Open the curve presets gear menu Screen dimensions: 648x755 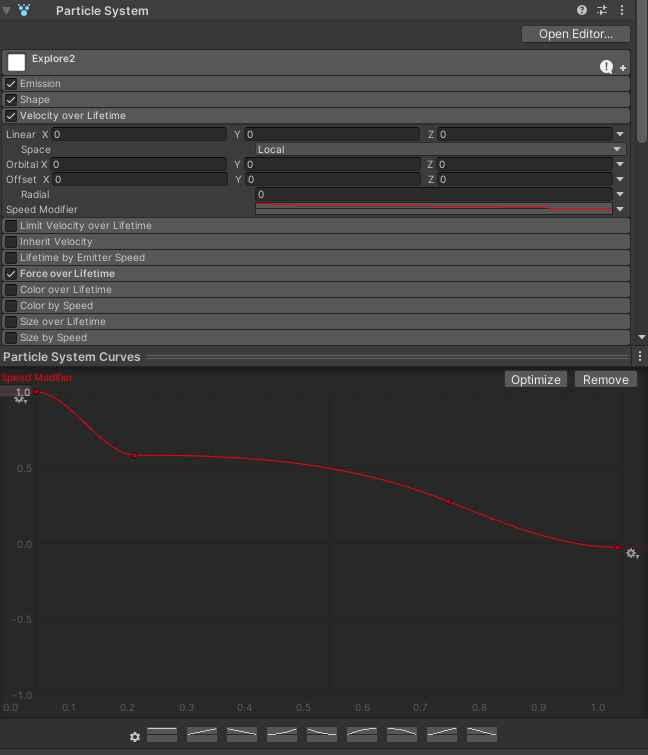135,737
